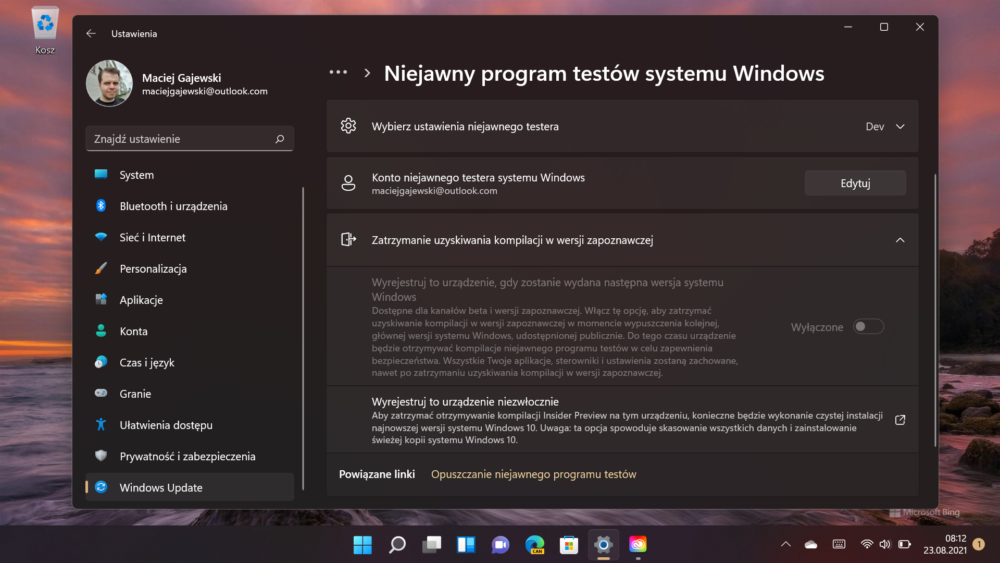Open taskbar Search

[397, 545]
